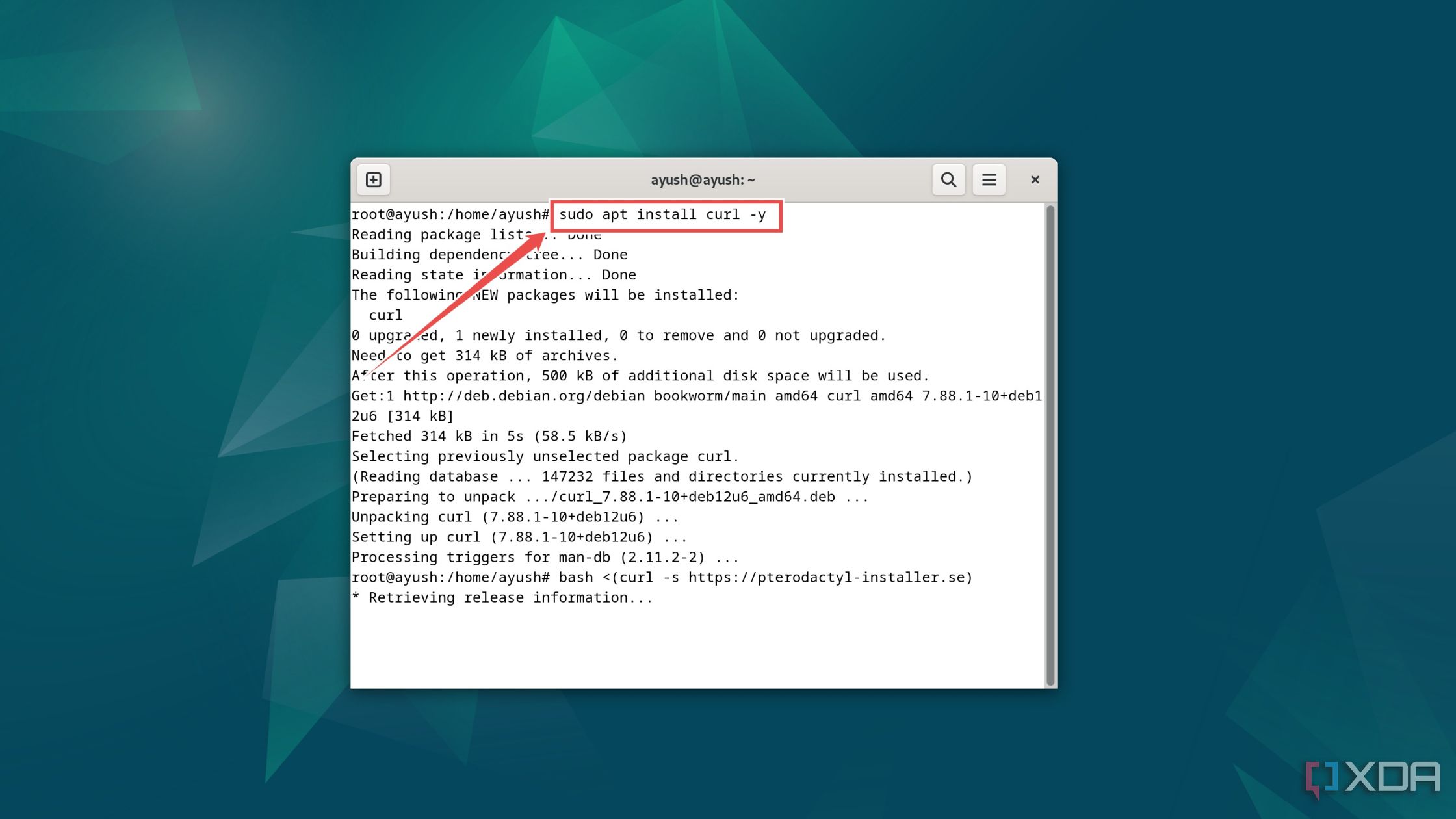Click the indented 'curl' package name
1456x819 pixels.
coord(385,315)
